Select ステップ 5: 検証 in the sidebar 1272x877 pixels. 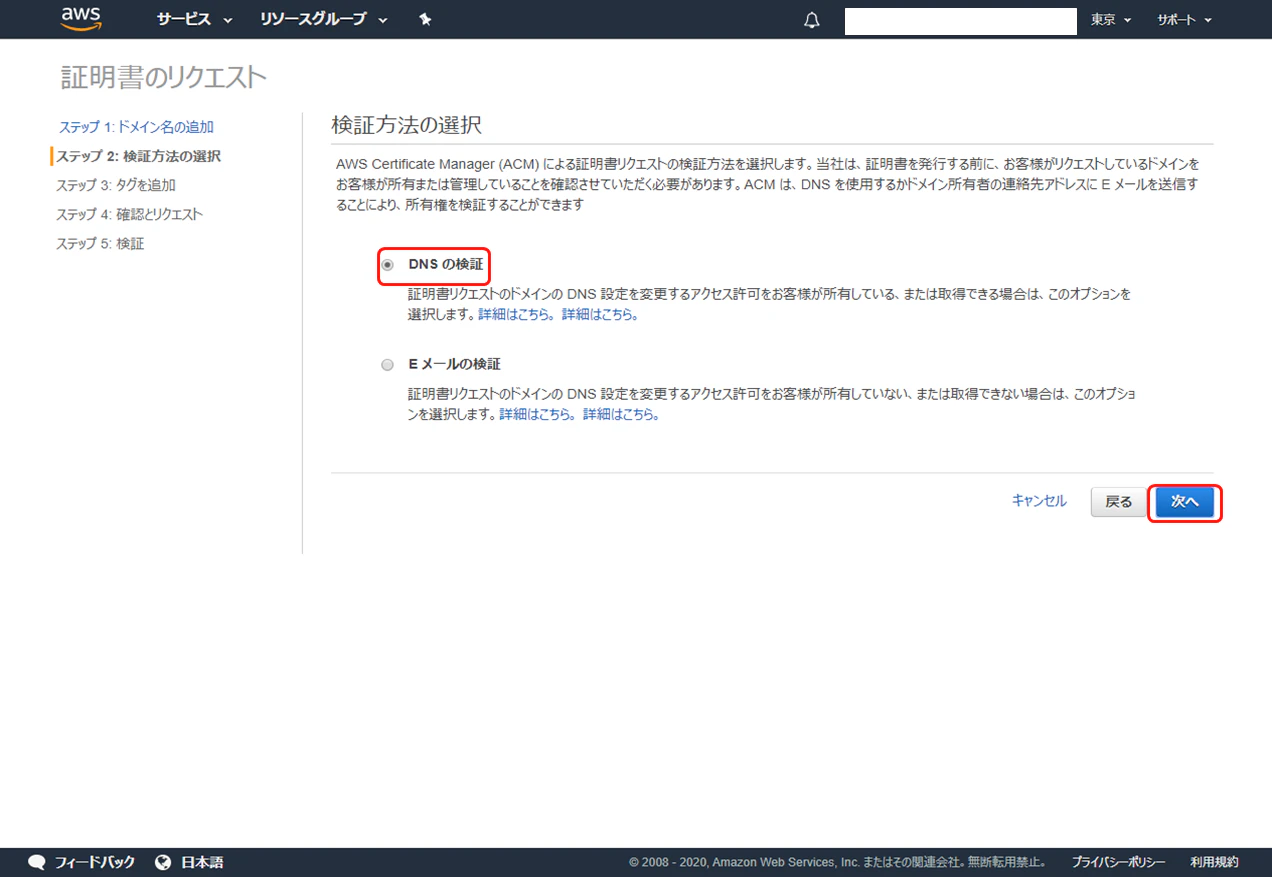click(x=100, y=243)
